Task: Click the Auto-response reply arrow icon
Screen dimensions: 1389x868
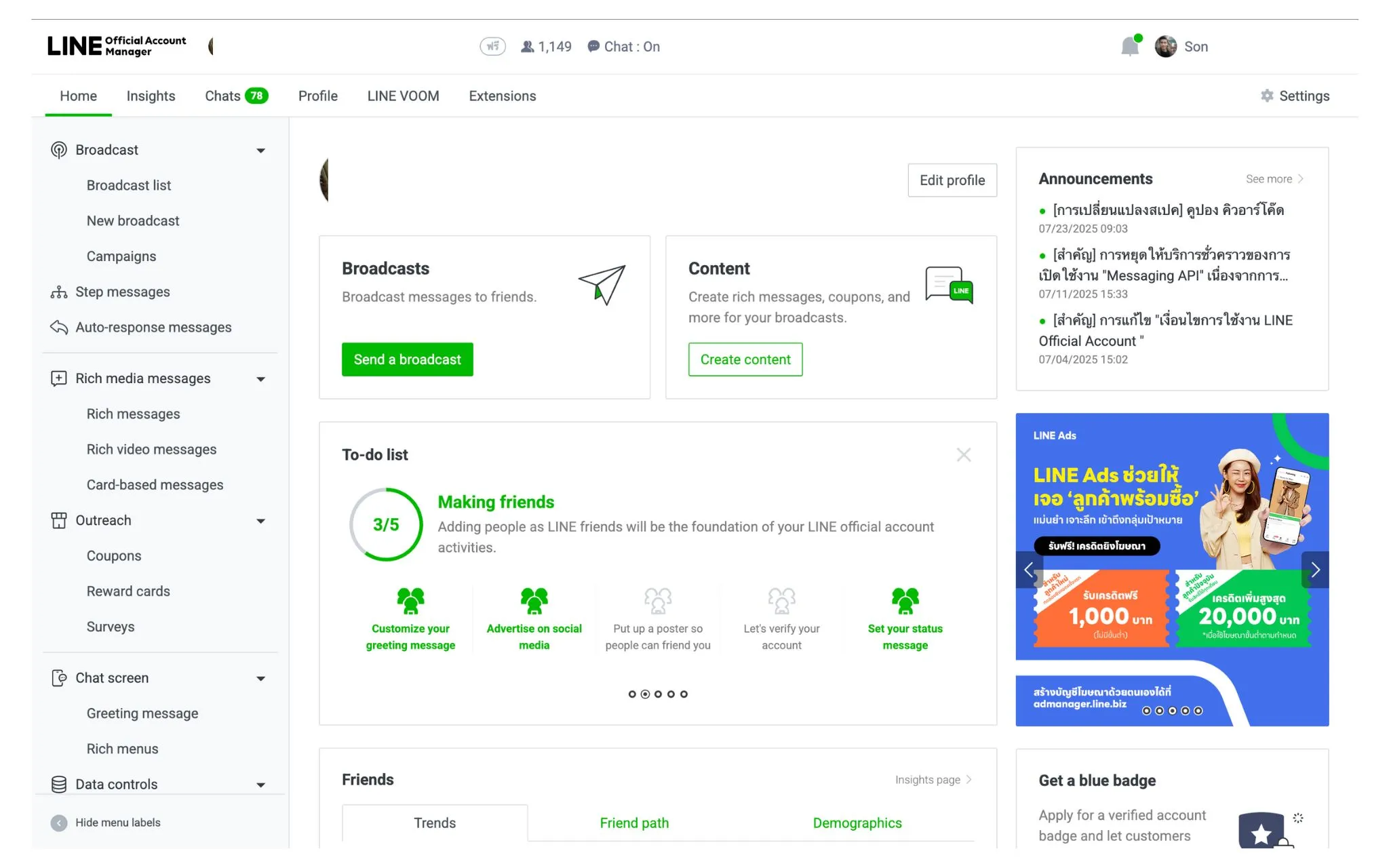Action: 59,327
